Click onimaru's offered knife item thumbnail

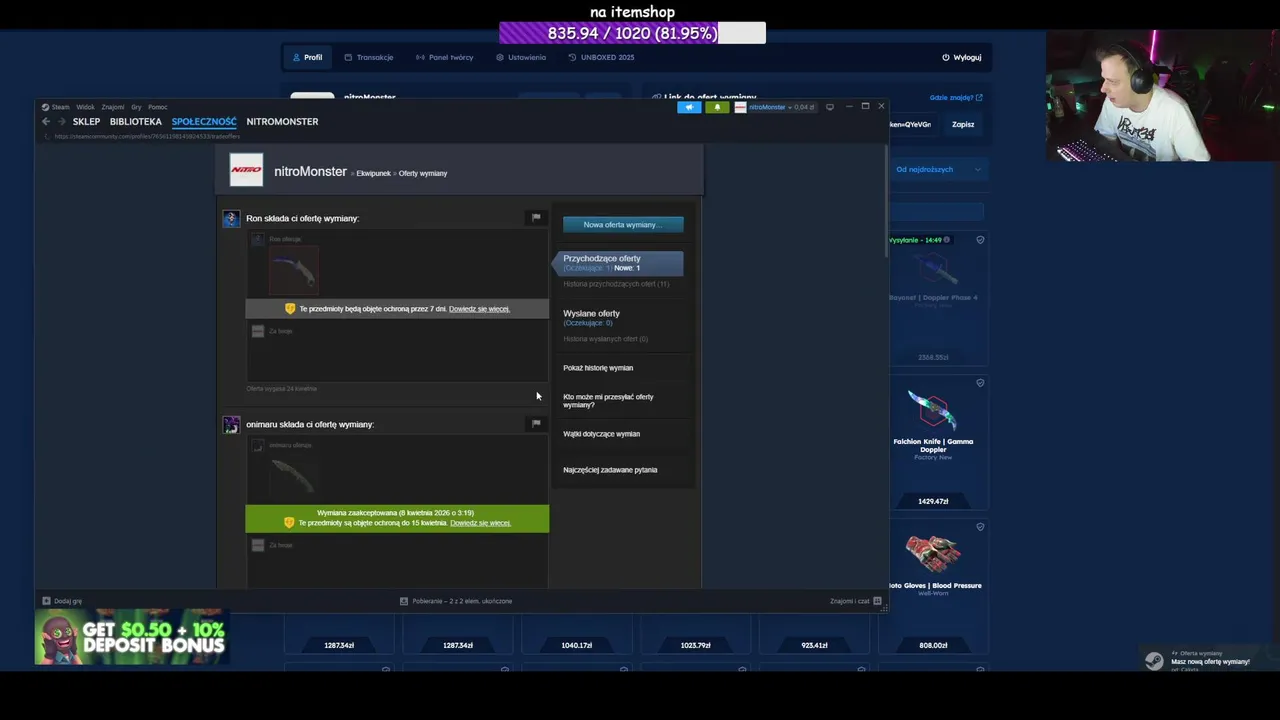[293, 476]
